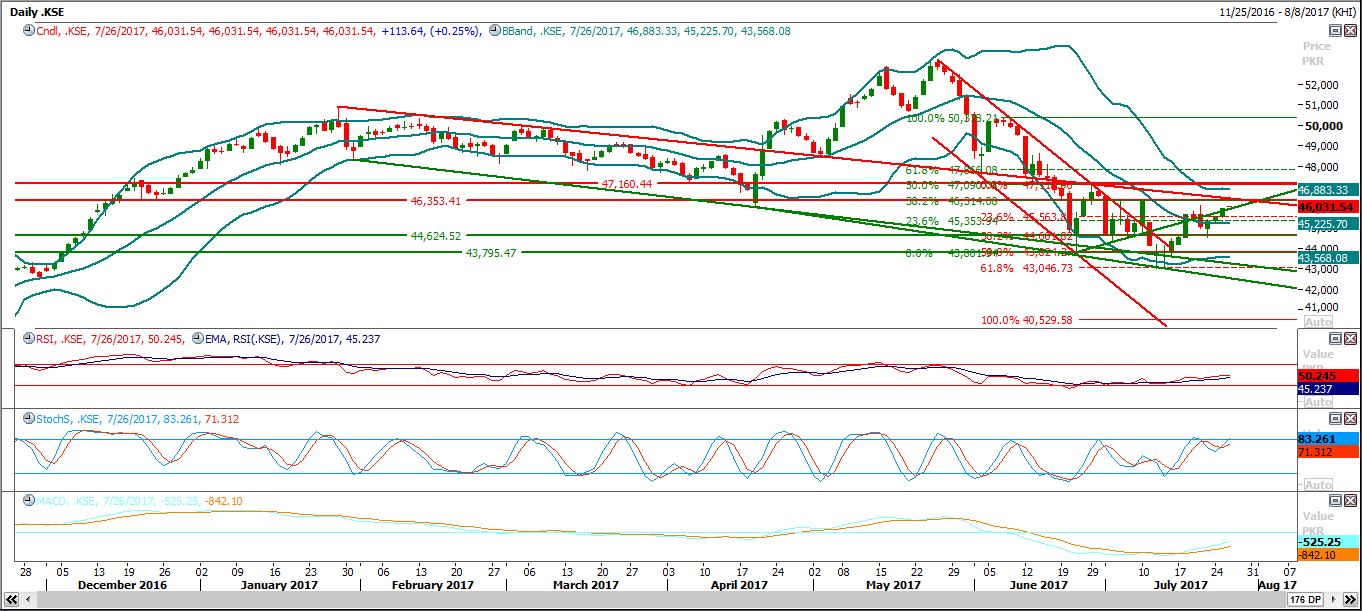This screenshot has width=1362, height=611.
Task: Close the price chart pane
Action: [1350, 32]
